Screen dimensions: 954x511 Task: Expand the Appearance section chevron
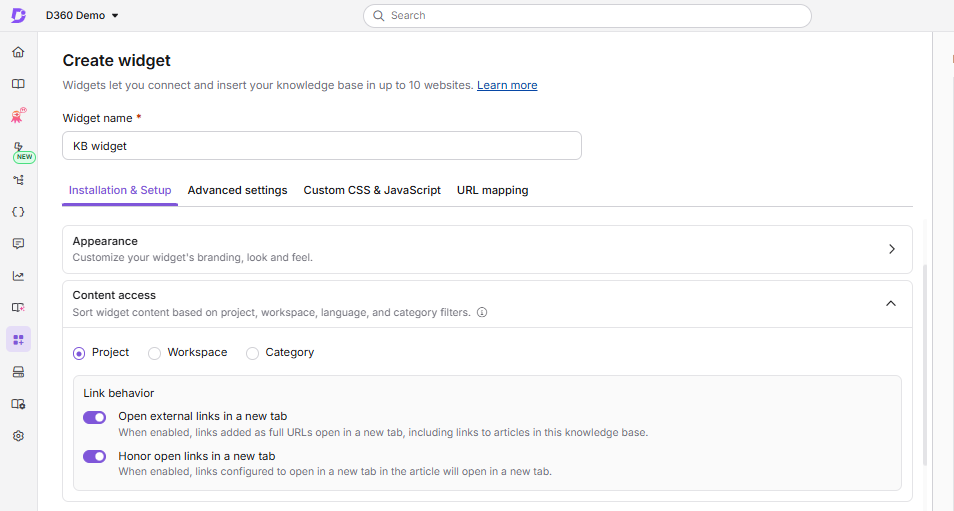pyautogui.click(x=891, y=249)
